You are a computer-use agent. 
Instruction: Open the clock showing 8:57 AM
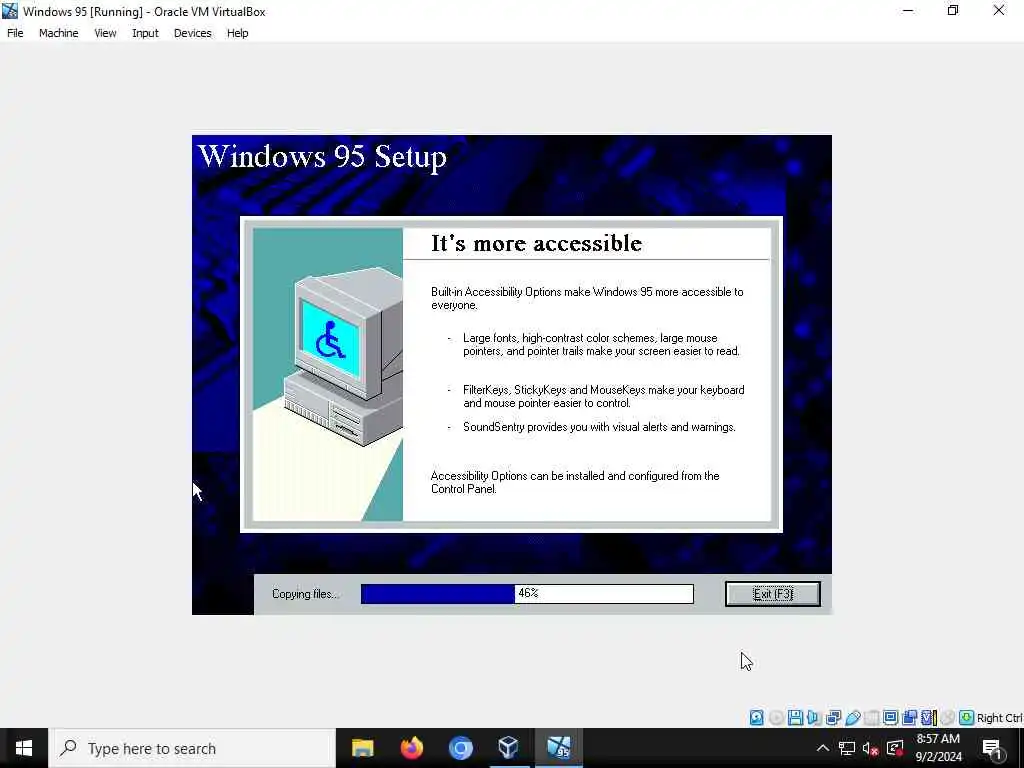coord(938,748)
